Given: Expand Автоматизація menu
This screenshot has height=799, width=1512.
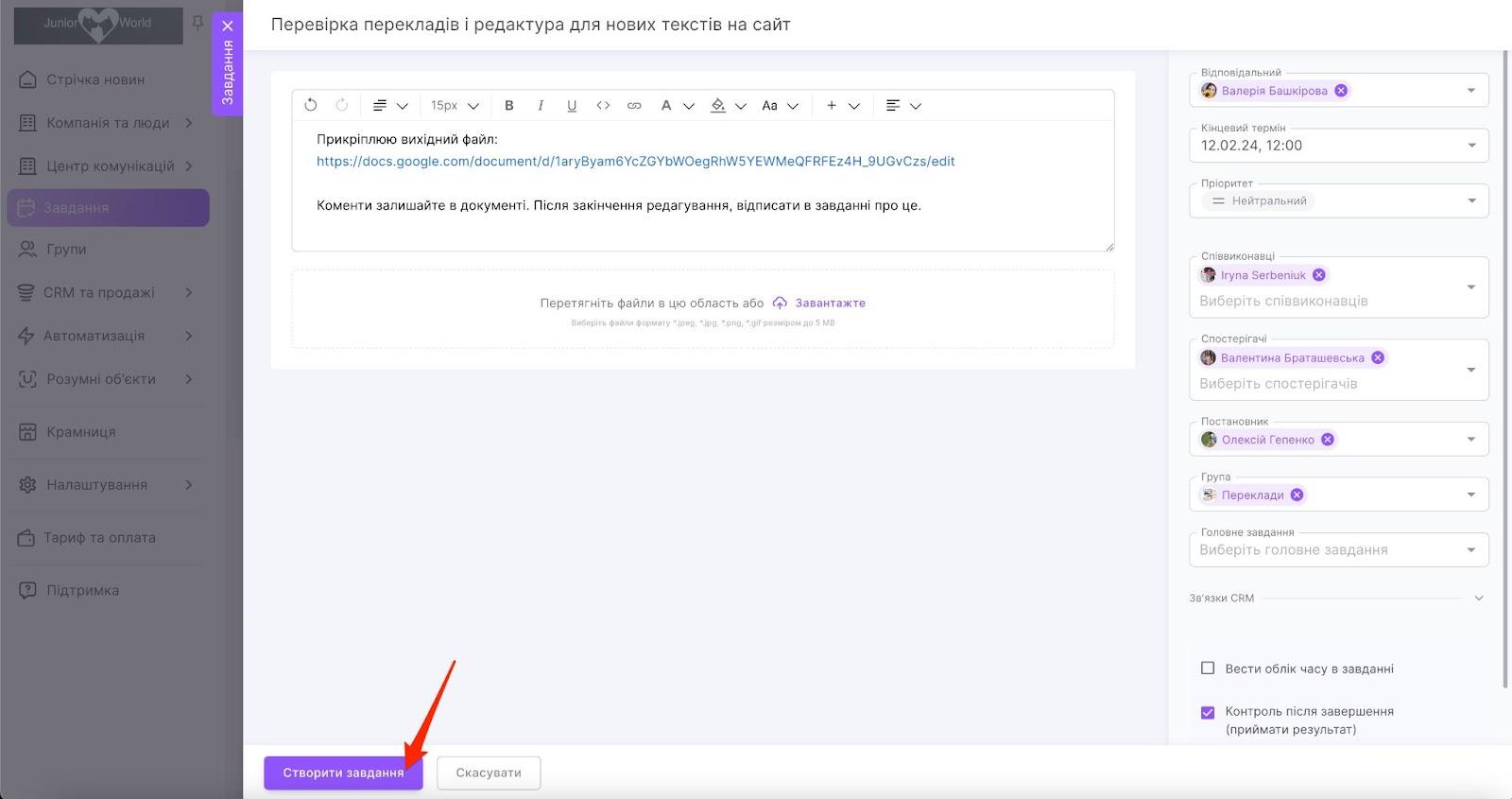Looking at the screenshot, I should tap(108, 336).
